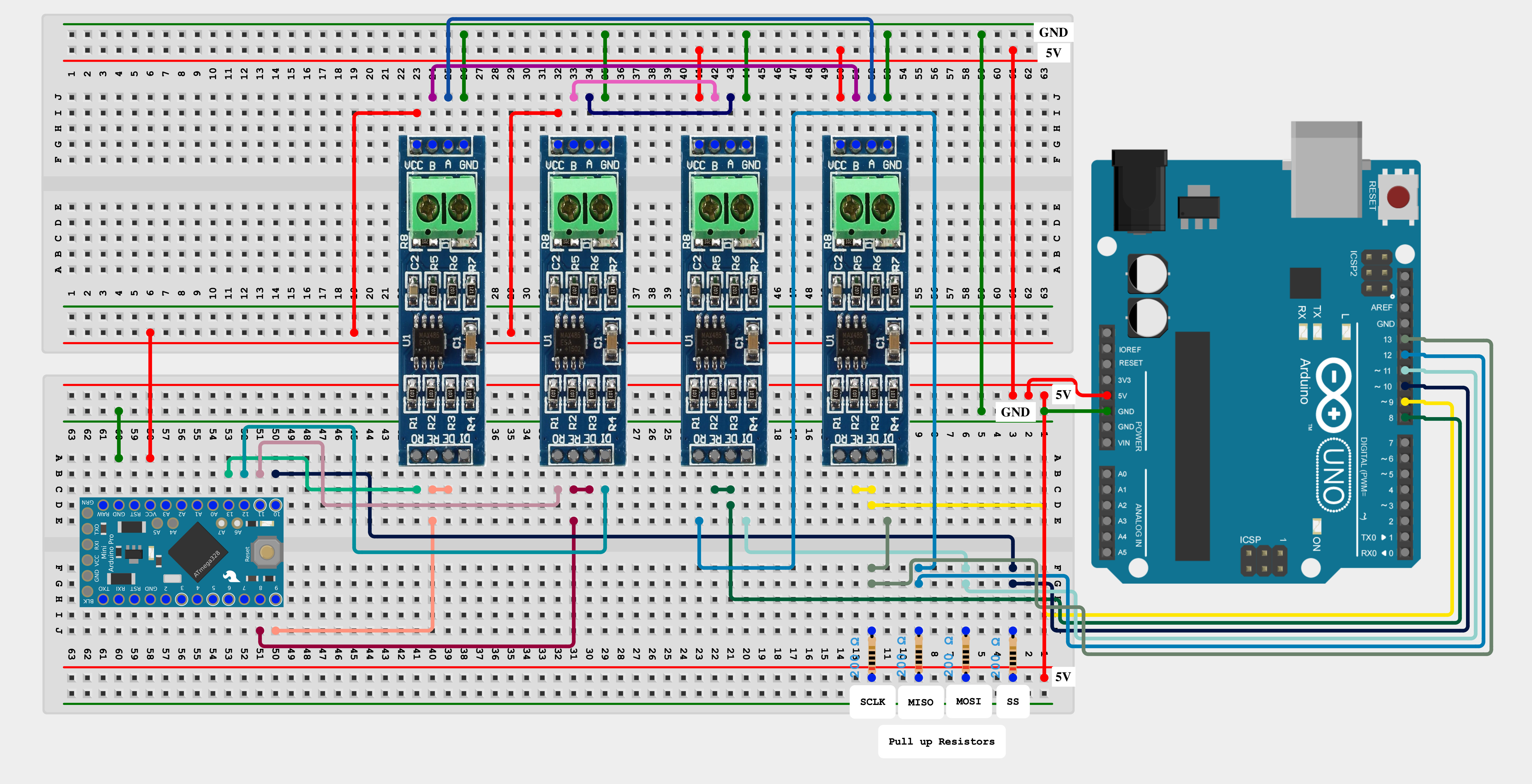Click the Arduino Pro Mini reset button

pyautogui.click(x=267, y=552)
